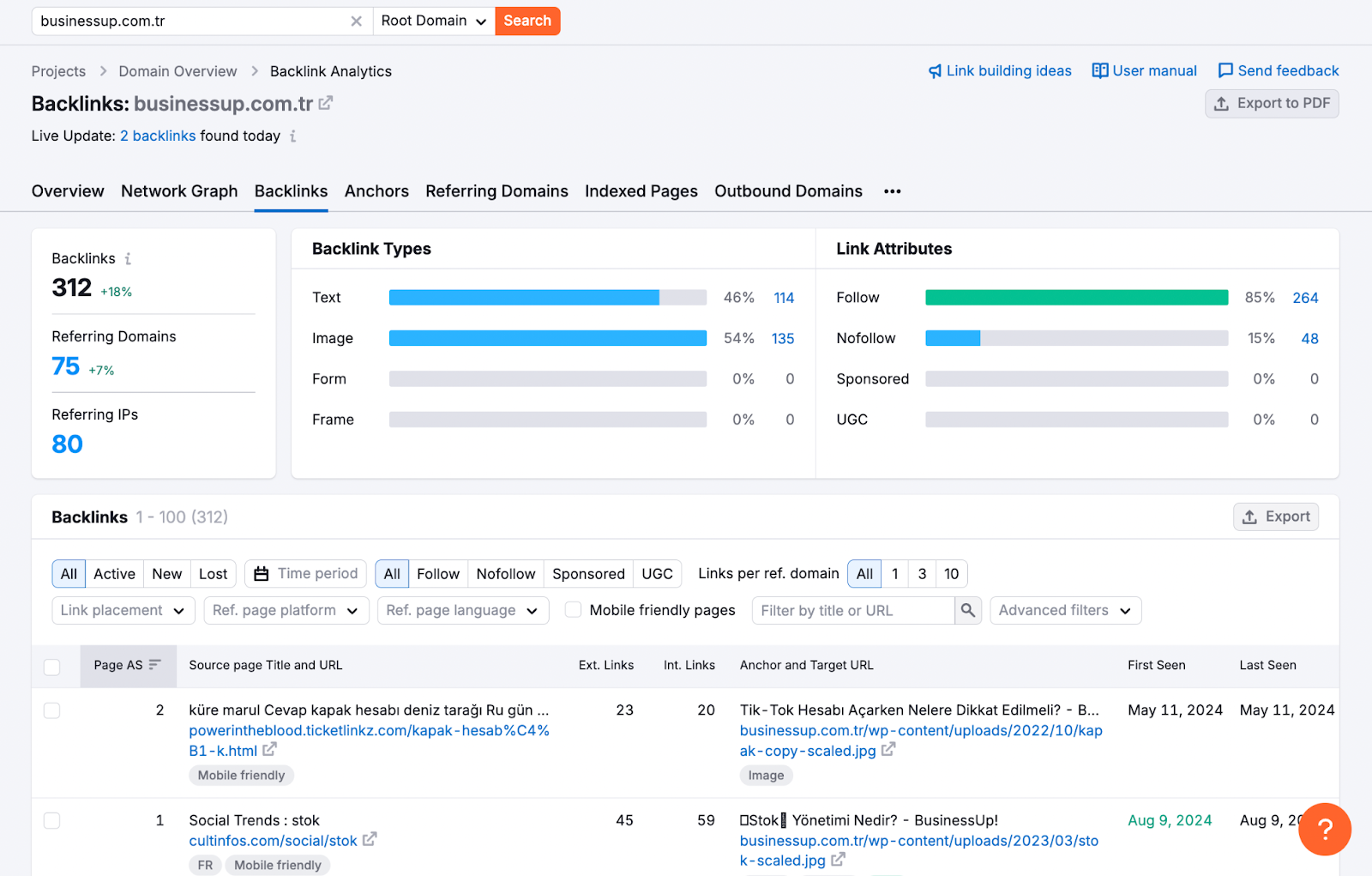Expand the Link placement dropdown
The width and height of the screenshot is (1372, 876).
(x=123, y=610)
